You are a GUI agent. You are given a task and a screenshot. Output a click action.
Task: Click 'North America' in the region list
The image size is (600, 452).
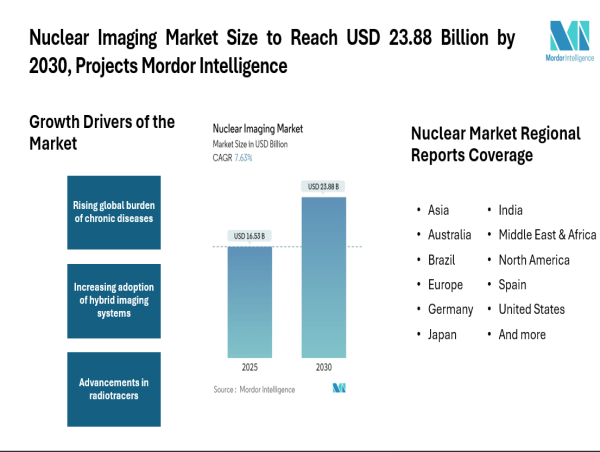[x=534, y=260]
